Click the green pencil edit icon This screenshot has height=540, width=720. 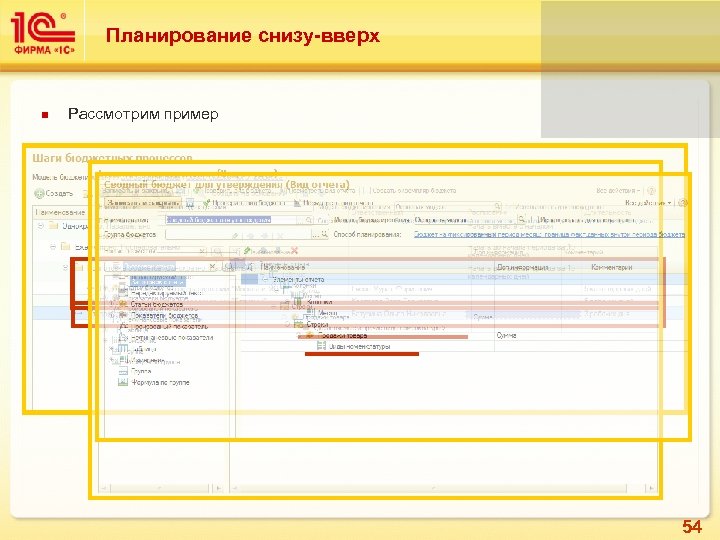pos(247,251)
